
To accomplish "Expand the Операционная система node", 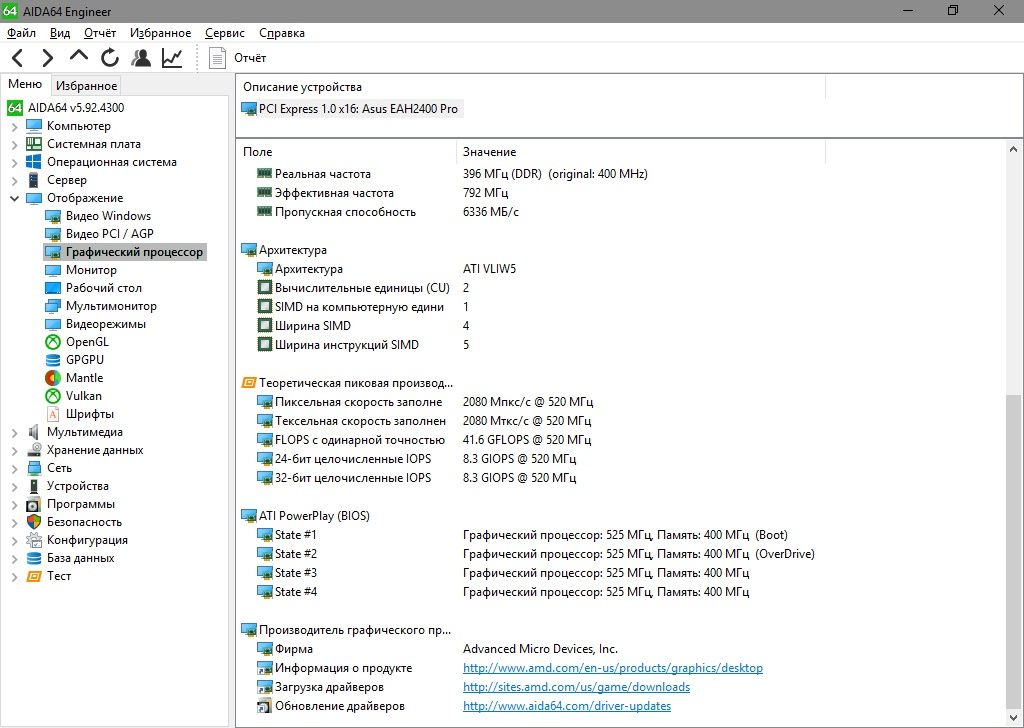I will tap(14, 163).
